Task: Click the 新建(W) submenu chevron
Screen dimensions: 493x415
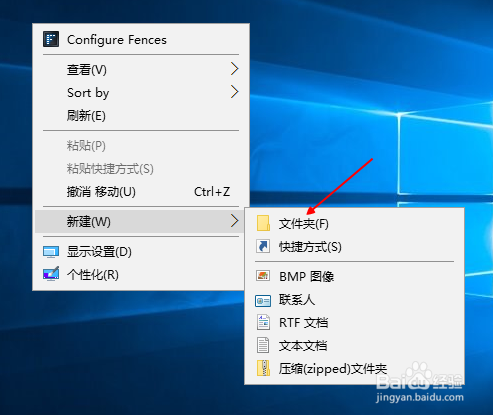Action: pyautogui.click(x=235, y=221)
